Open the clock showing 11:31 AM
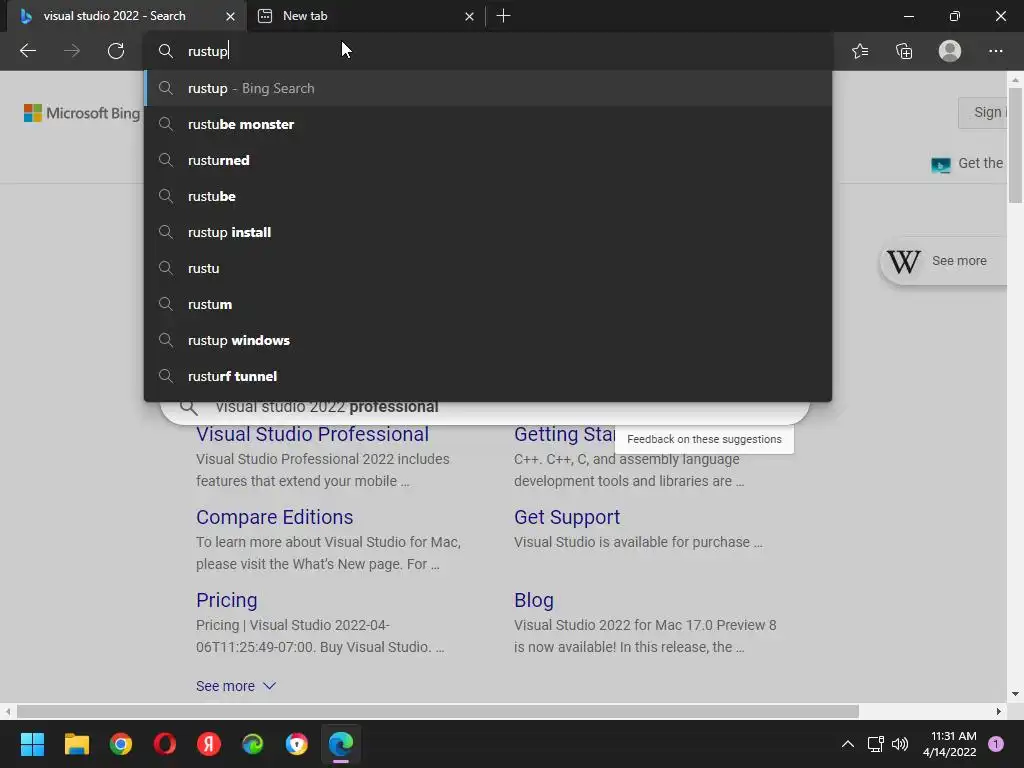This screenshot has width=1024, height=768. [x=950, y=744]
